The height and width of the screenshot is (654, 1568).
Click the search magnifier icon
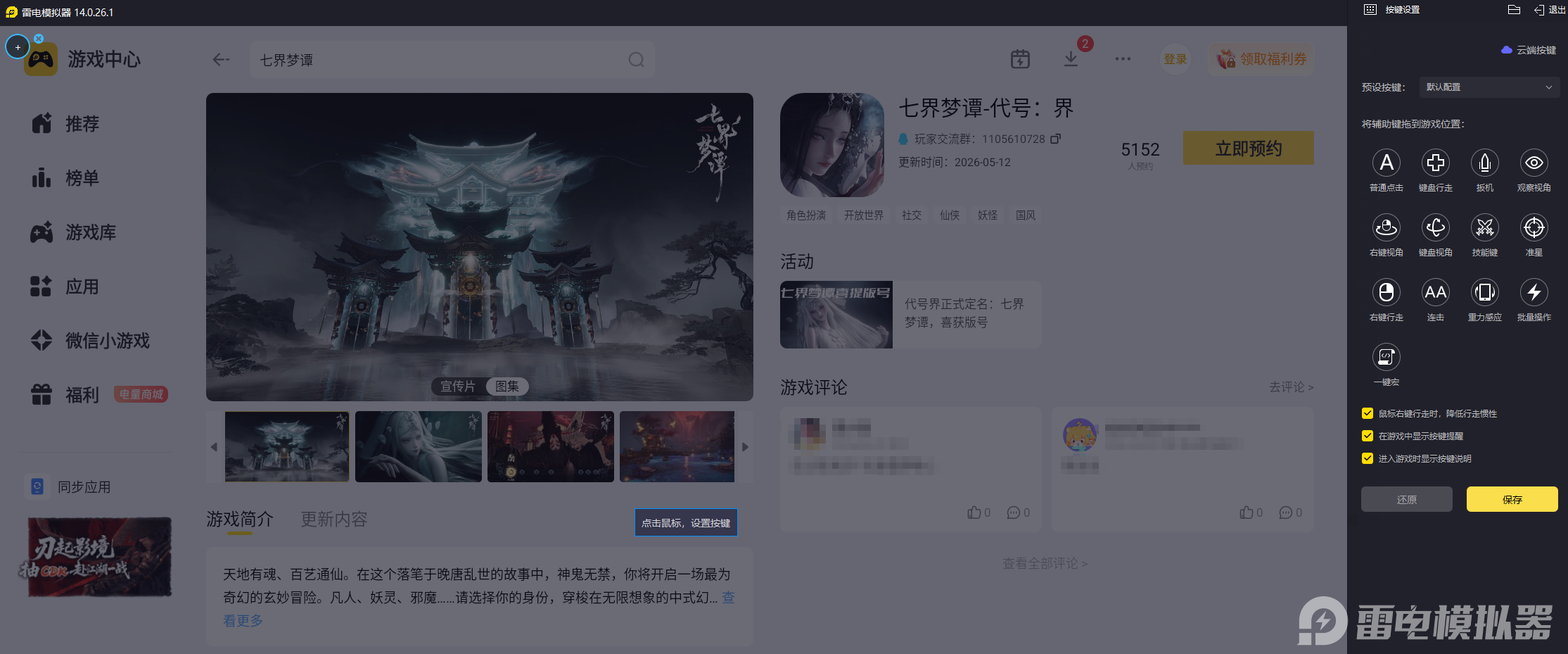tap(636, 60)
